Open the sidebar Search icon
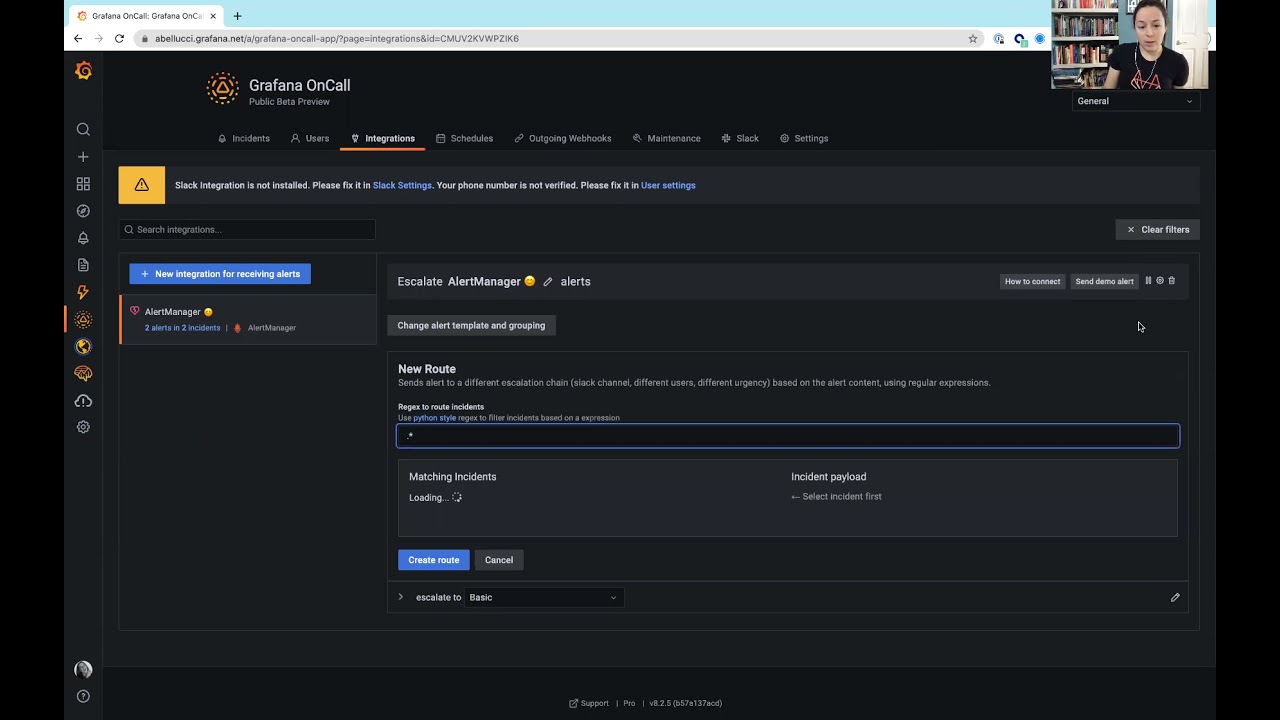This screenshot has width=1280, height=720. coord(83,129)
